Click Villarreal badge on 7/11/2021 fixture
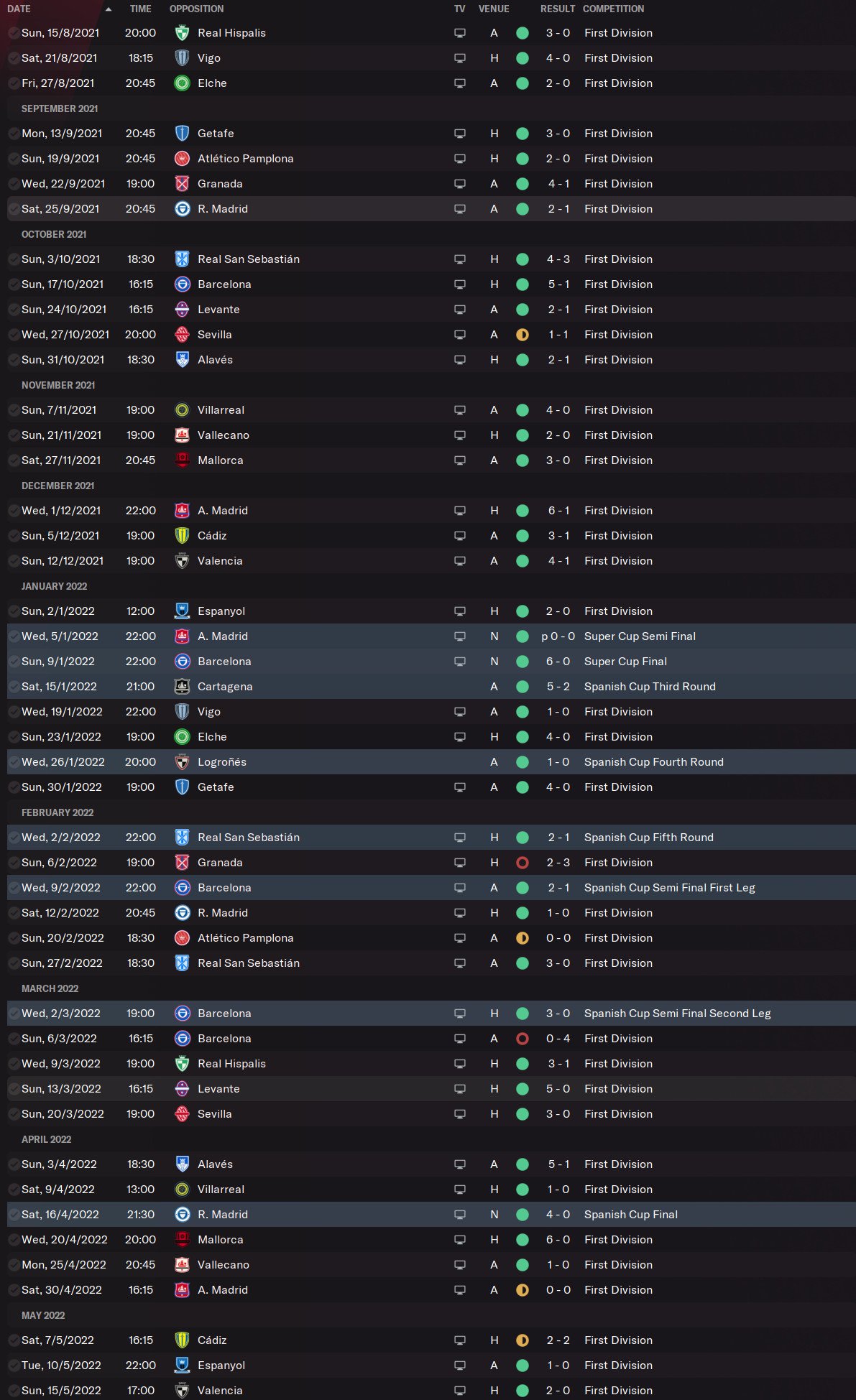856x1400 pixels. pos(183,410)
